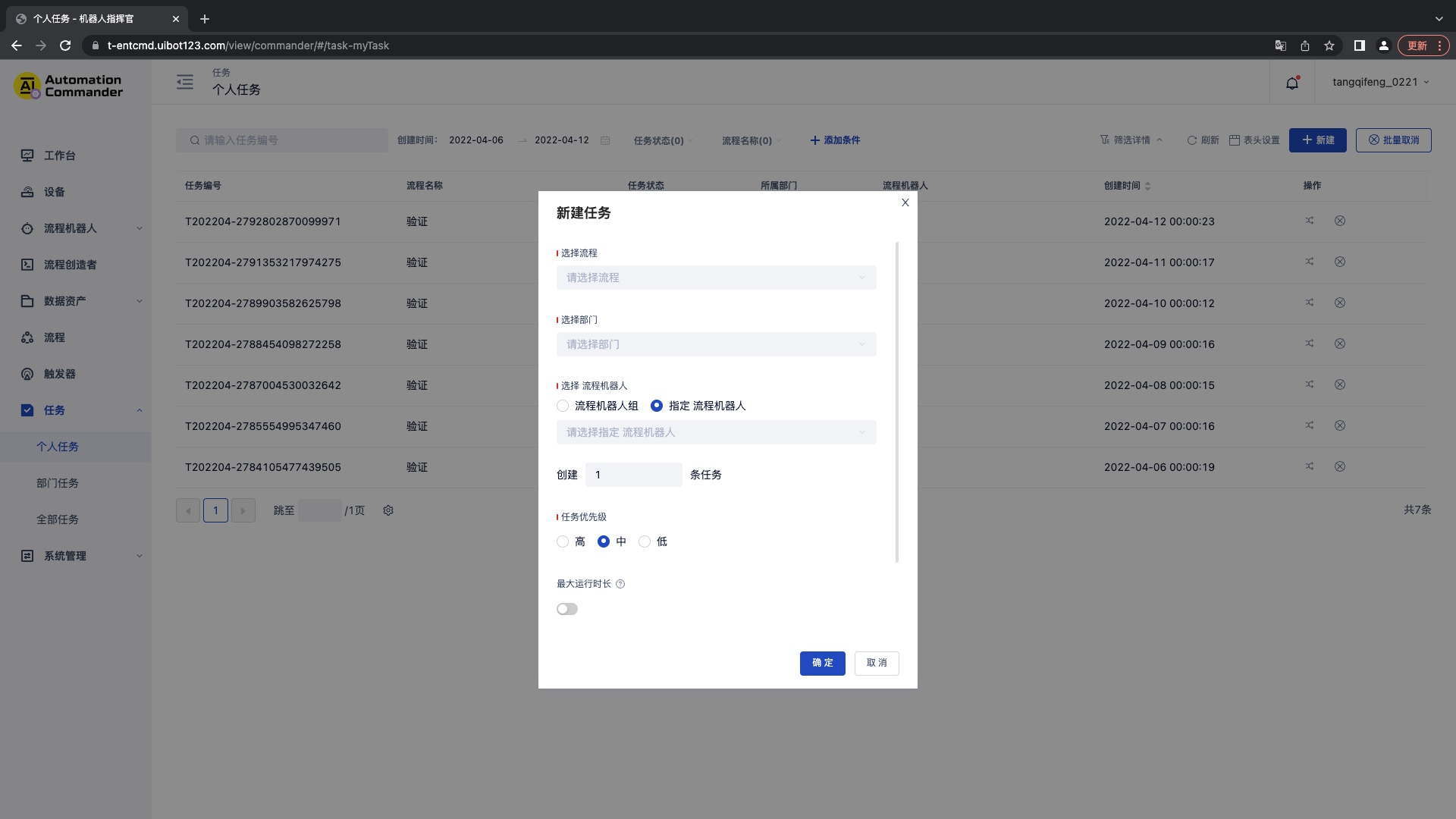Click the task number search field
This screenshot has height=819, width=1456.
pos(282,140)
